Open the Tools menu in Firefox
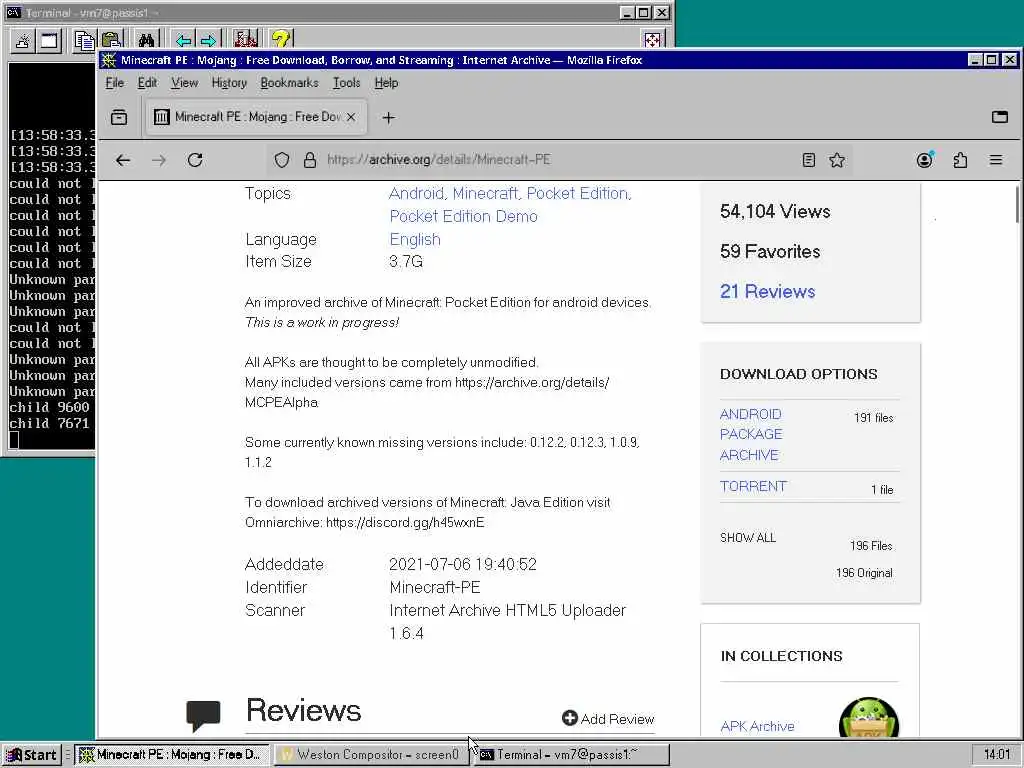Screen dimensions: 1024x768 (x=346, y=83)
